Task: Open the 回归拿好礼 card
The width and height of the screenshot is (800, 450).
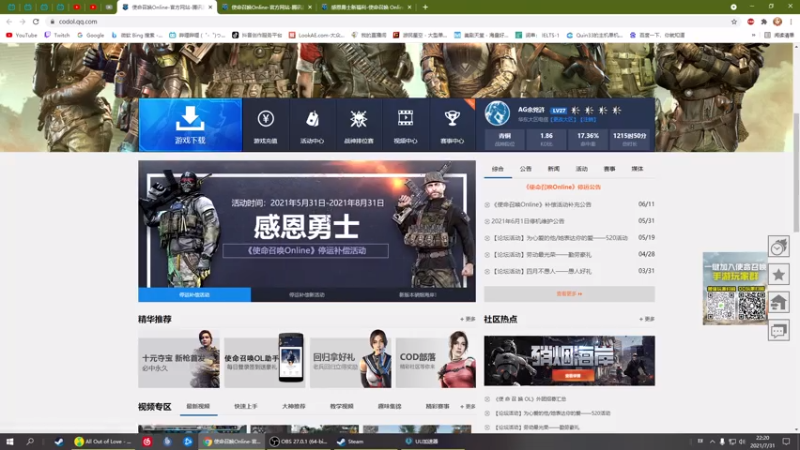Action: coord(351,359)
